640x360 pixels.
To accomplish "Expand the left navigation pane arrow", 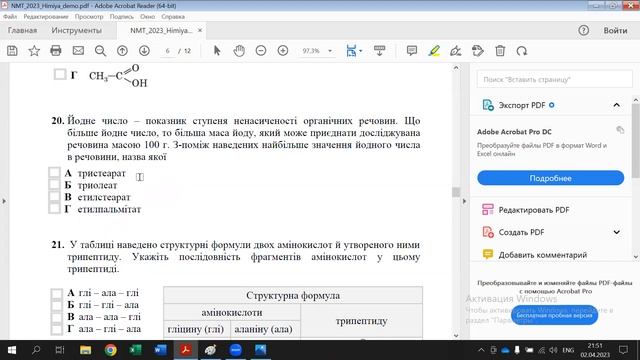I will [4, 201].
